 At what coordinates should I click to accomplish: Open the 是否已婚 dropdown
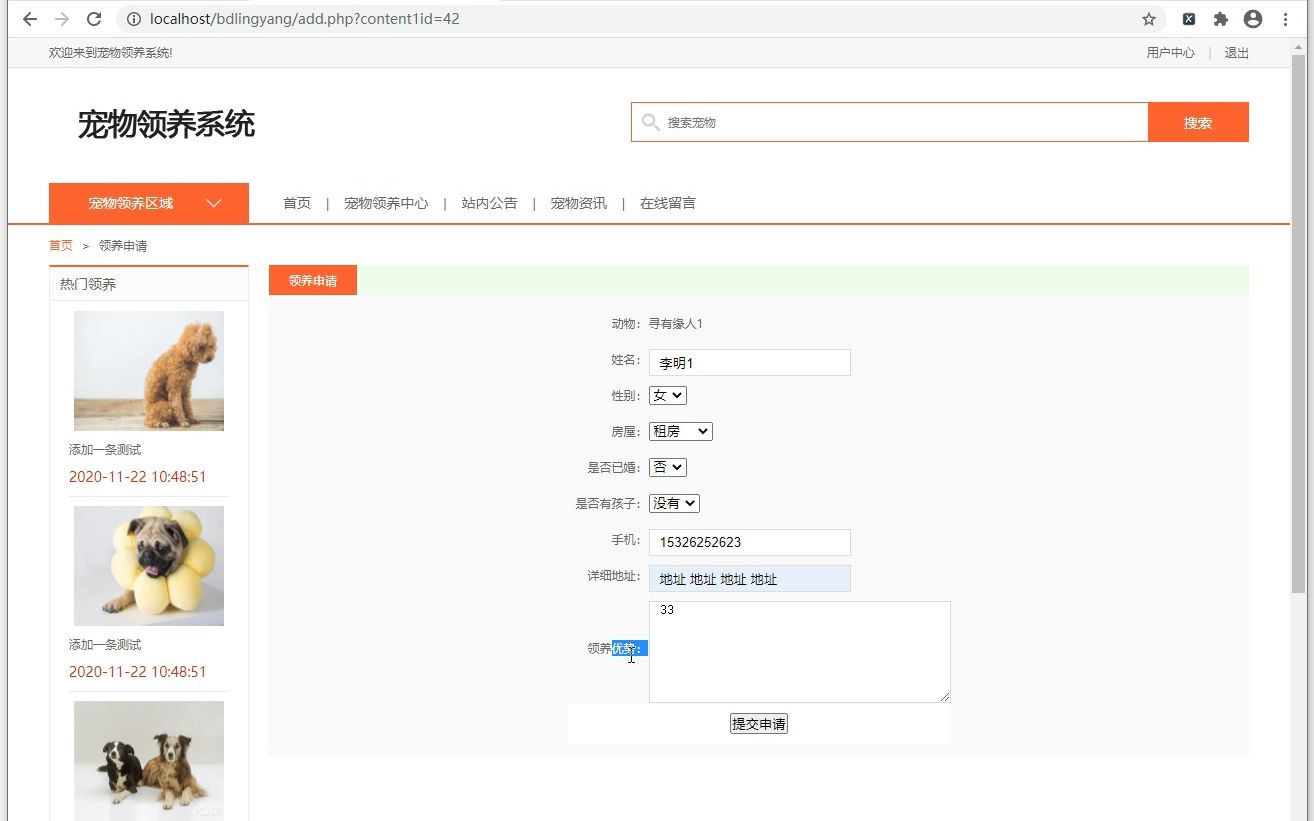coord(668,467)
